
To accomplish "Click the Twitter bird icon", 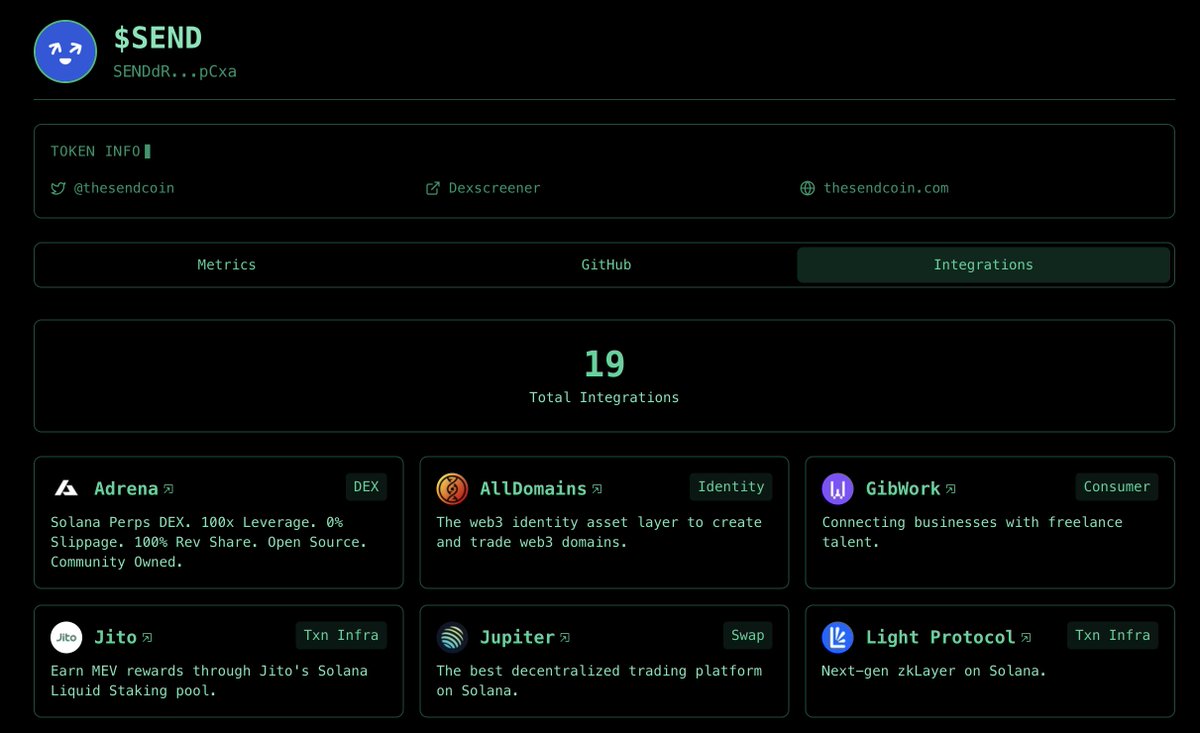I will coord(58,187).
